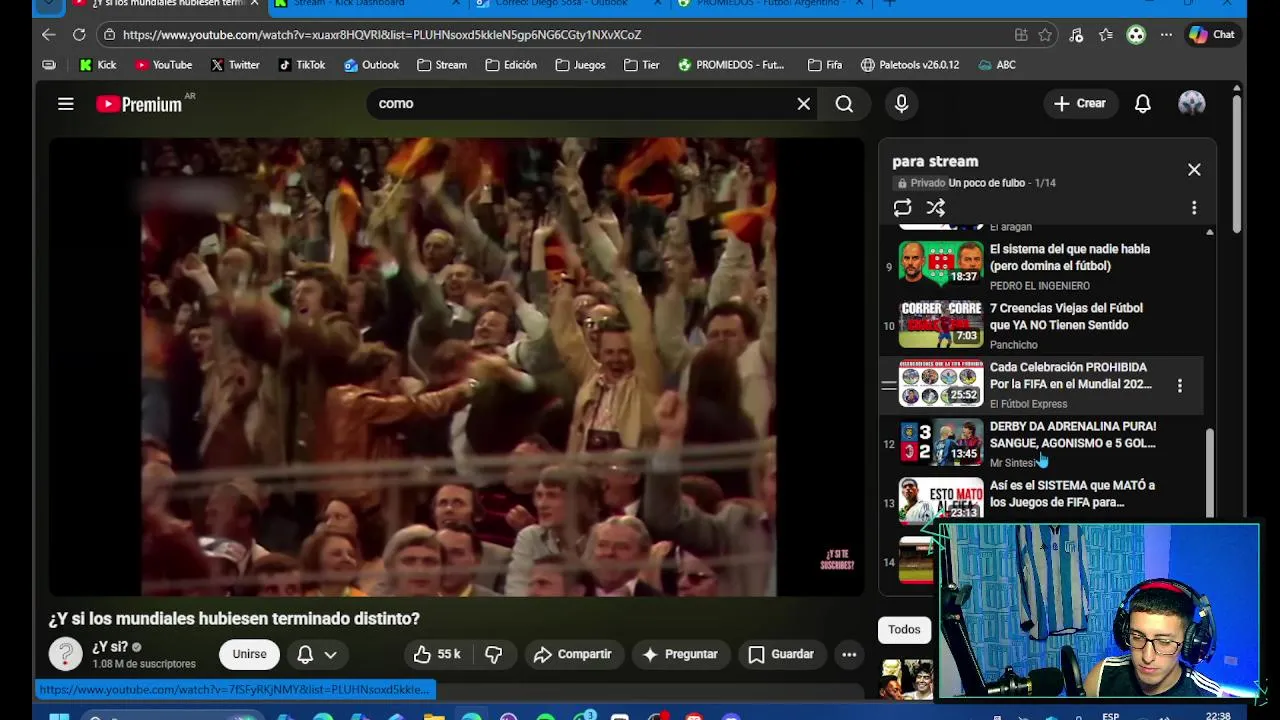The height and width of the screenshot is (720, 1280).
Task: Click the playlist panel scrollbar
Action: click(1210, 473)
